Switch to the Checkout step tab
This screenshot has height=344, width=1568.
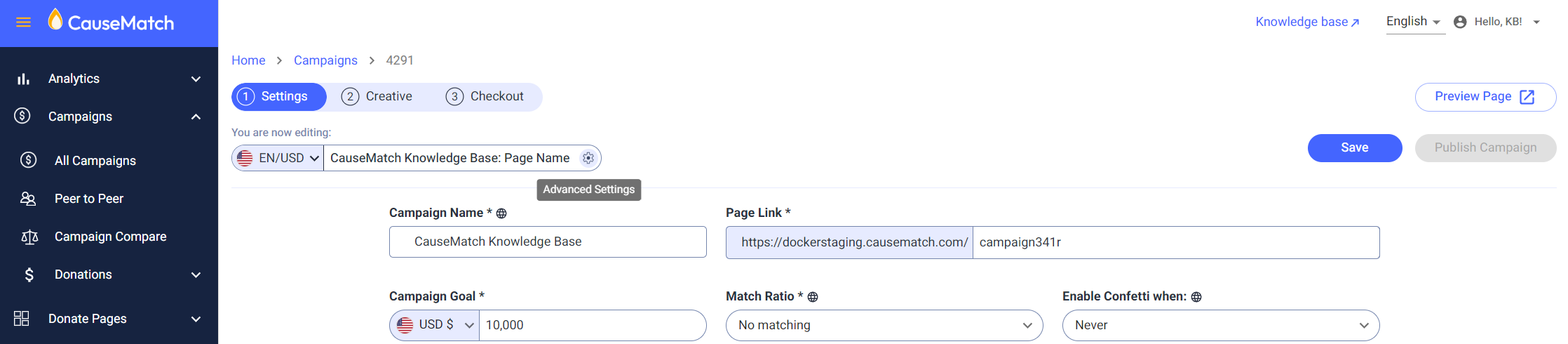pyautogui.click(x=485, y=97)
